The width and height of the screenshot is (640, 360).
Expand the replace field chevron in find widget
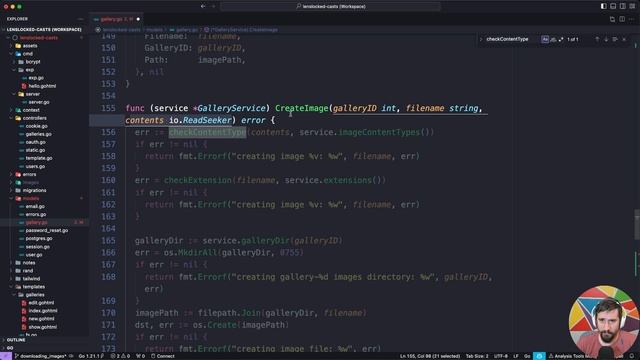coord(481,39)
